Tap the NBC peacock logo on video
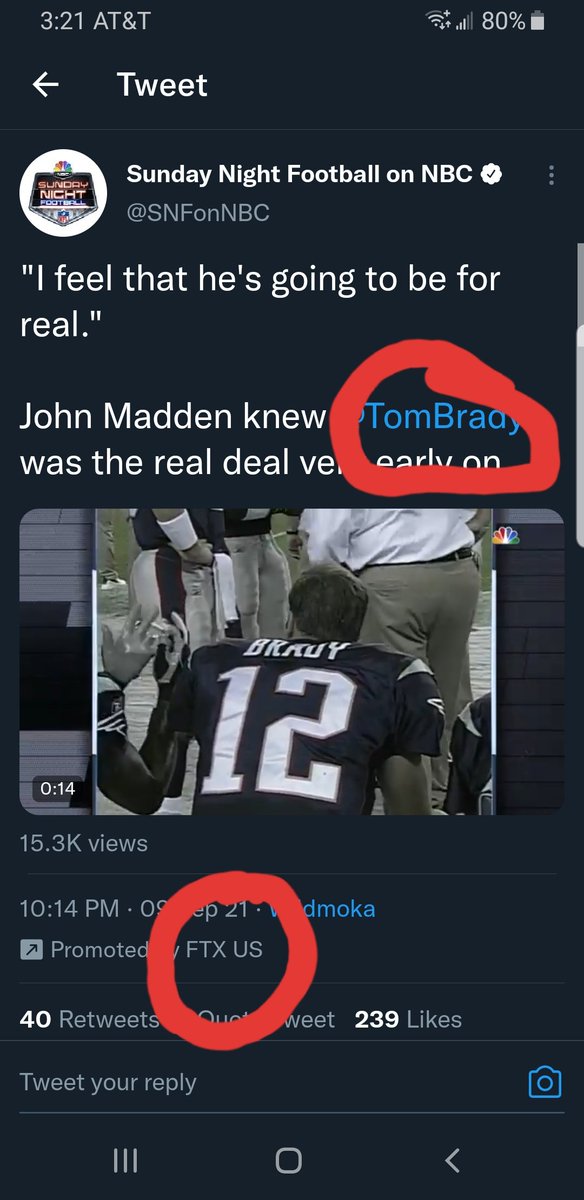Image resolution: width=584 pixels, height=1200 pixels. (x=506, y=535)
